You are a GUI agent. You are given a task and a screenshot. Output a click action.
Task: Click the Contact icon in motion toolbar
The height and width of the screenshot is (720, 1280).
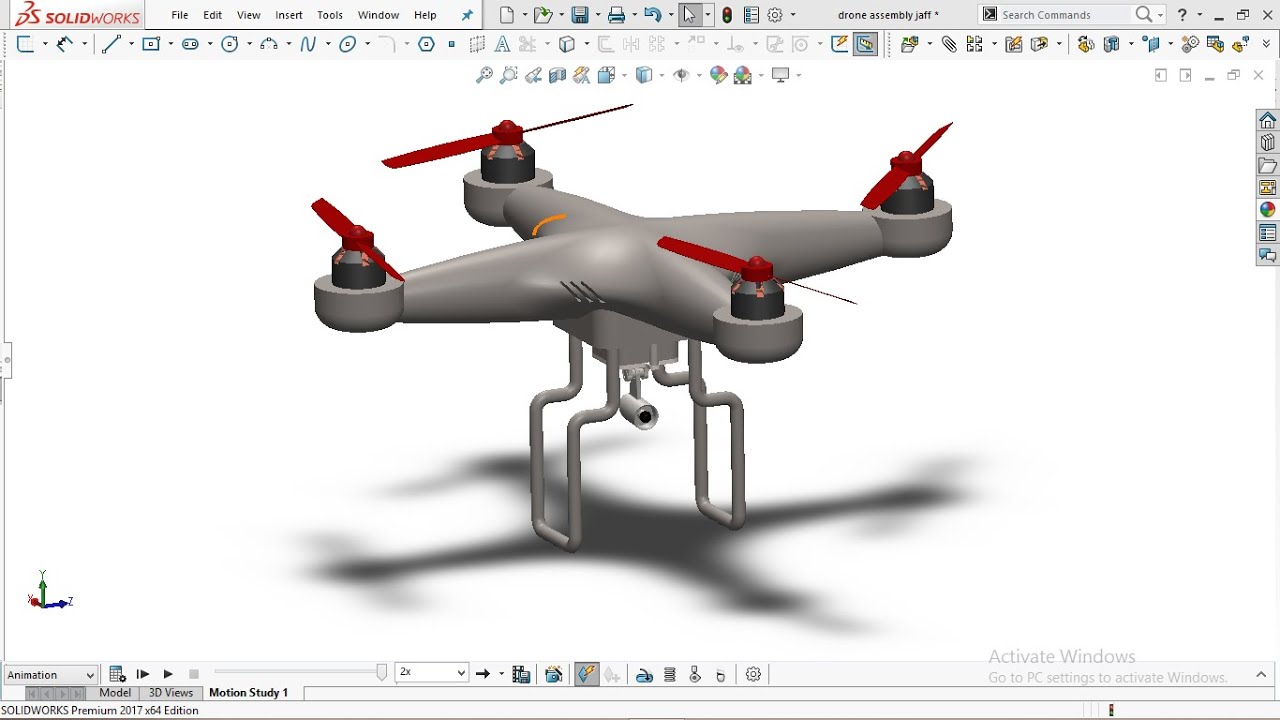tap(695, 675)
